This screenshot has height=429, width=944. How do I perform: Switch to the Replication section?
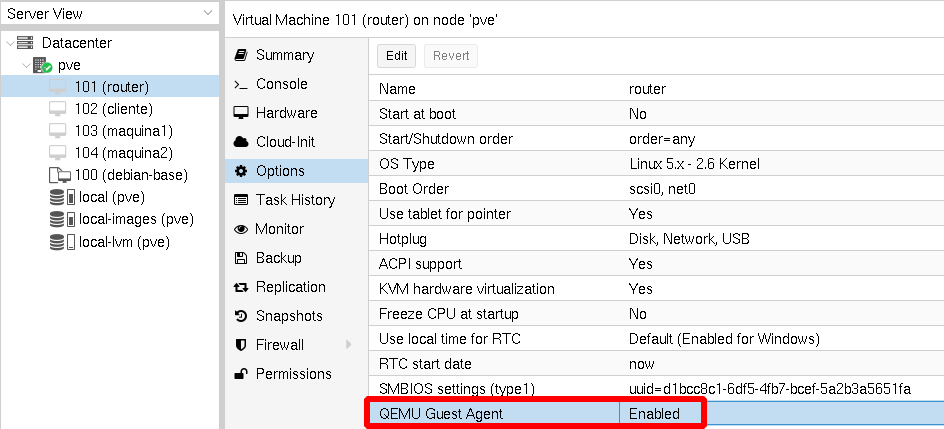tap(291, 287)
